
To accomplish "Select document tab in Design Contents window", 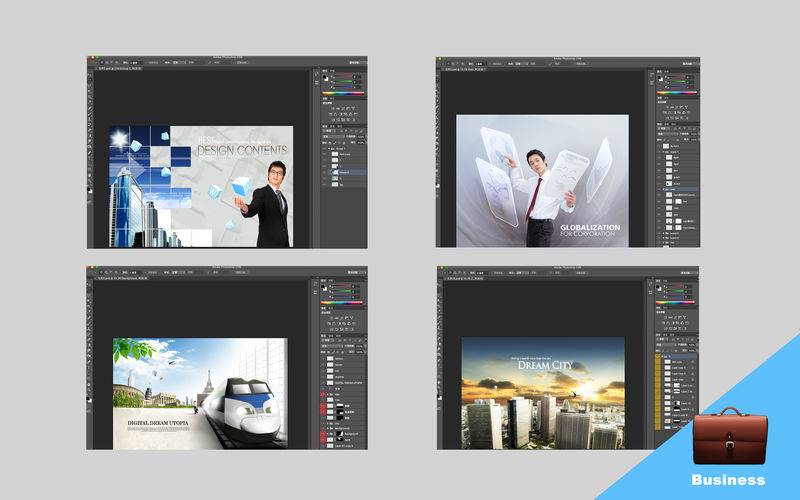I will (118, 68).
